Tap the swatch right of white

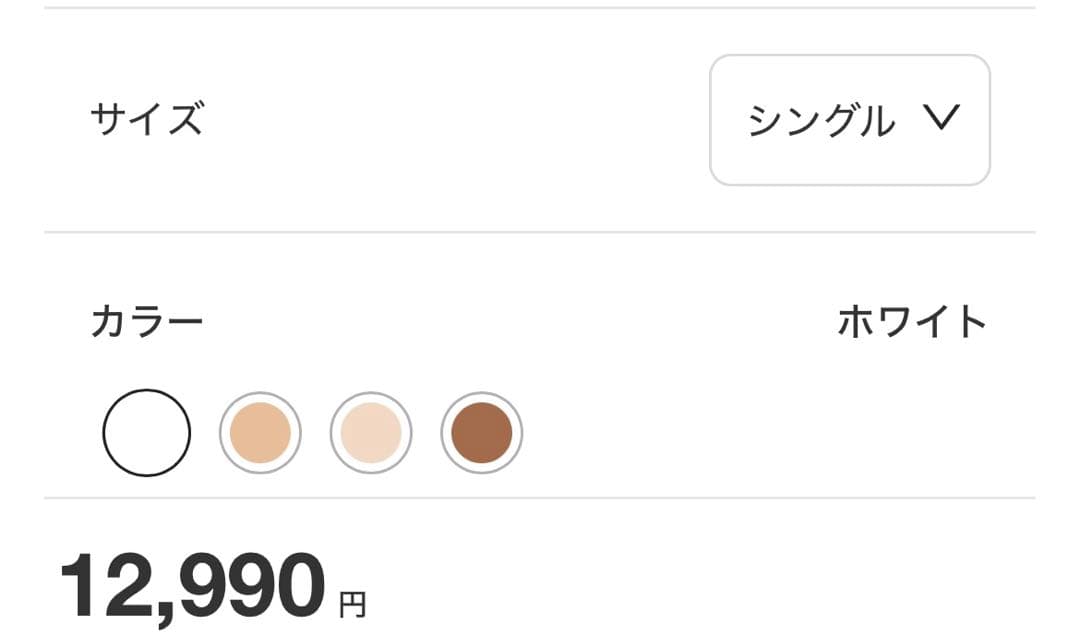(x=260, y=432)
